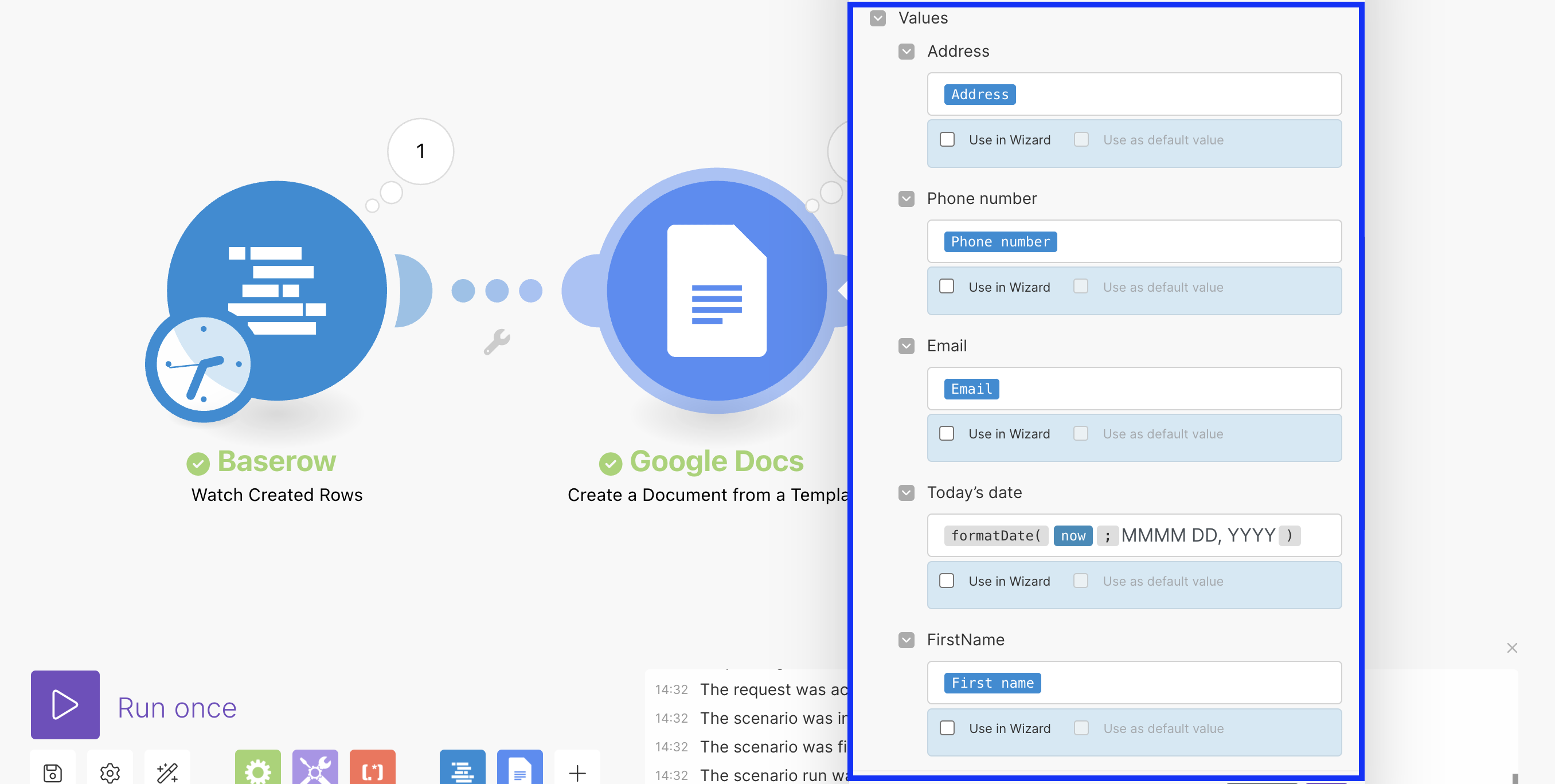This screenshot has width=1555, height=784.
Task: Enable Use in Wizard for the Address field
Action: [947, 139]
